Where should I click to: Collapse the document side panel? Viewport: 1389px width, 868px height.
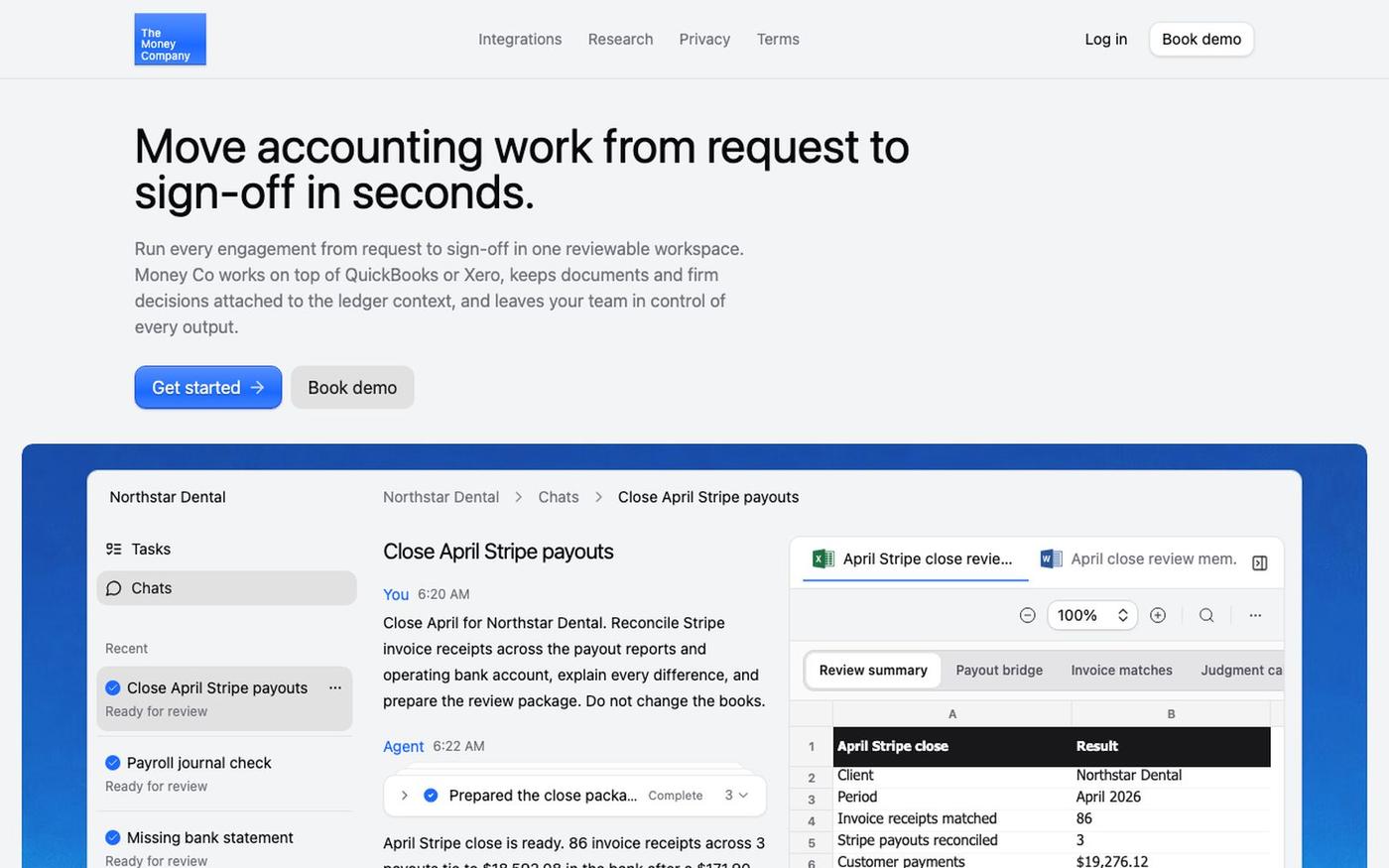(1260, 563)
